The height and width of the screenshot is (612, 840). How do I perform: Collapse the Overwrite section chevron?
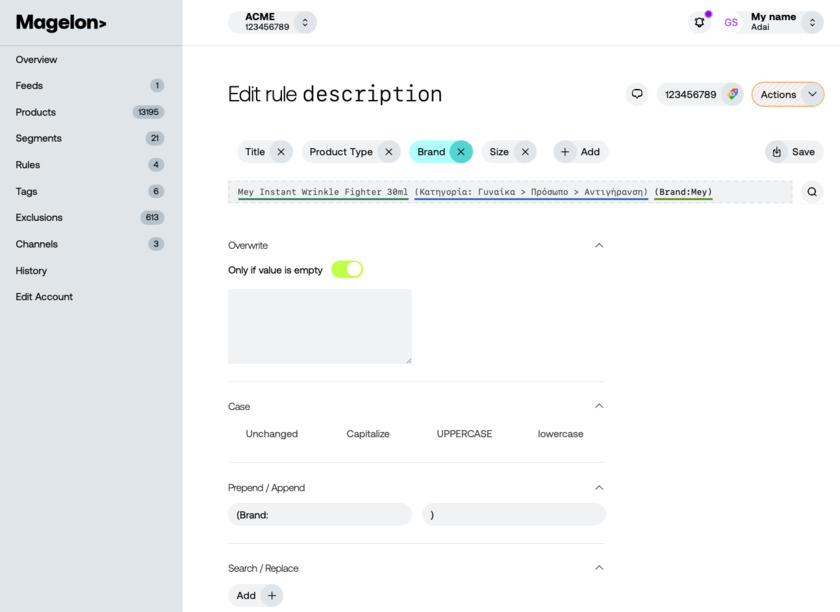click(x=599, y=245)
